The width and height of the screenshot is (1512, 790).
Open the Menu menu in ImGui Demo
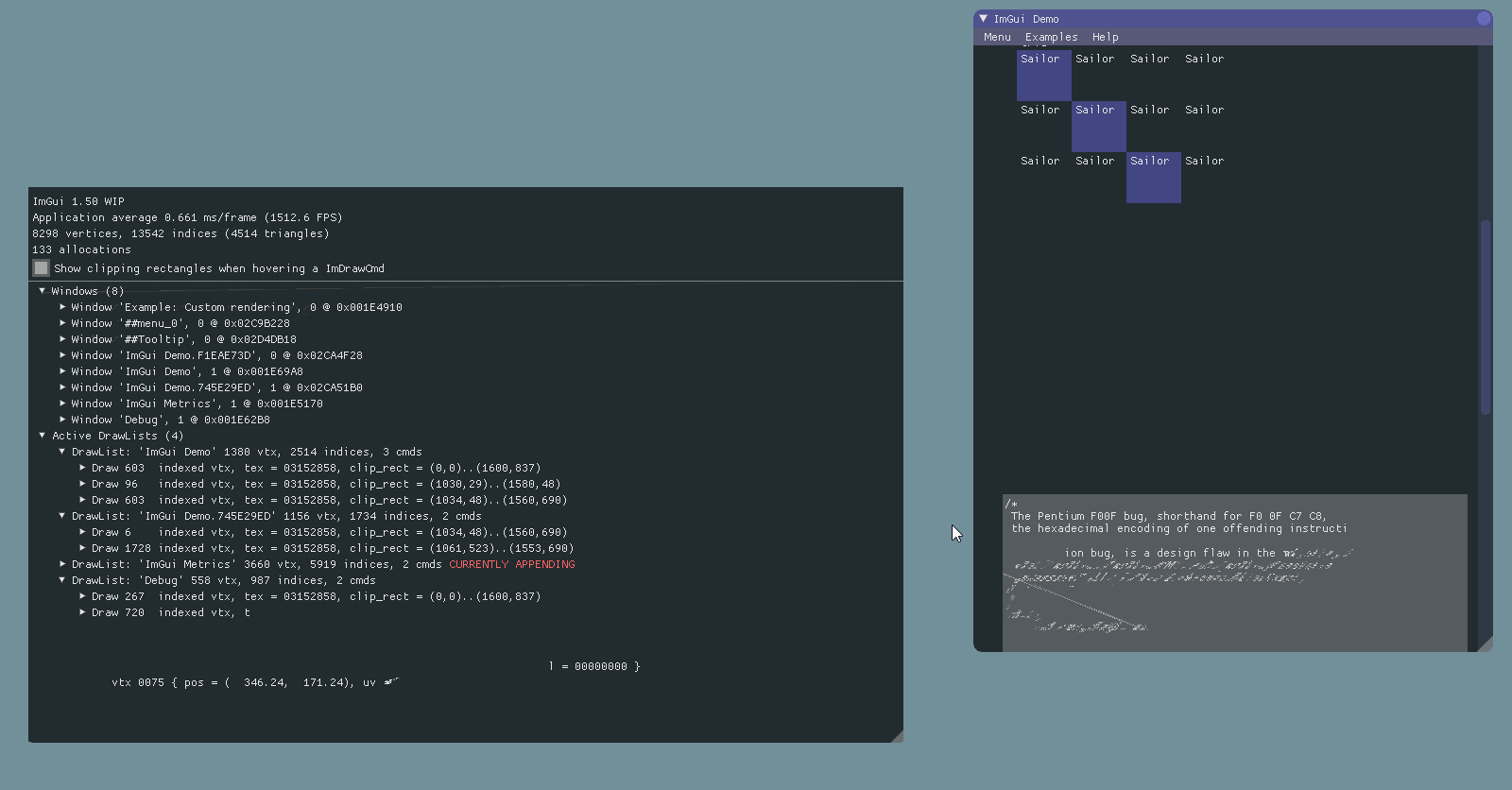click(x=997, y=37)
